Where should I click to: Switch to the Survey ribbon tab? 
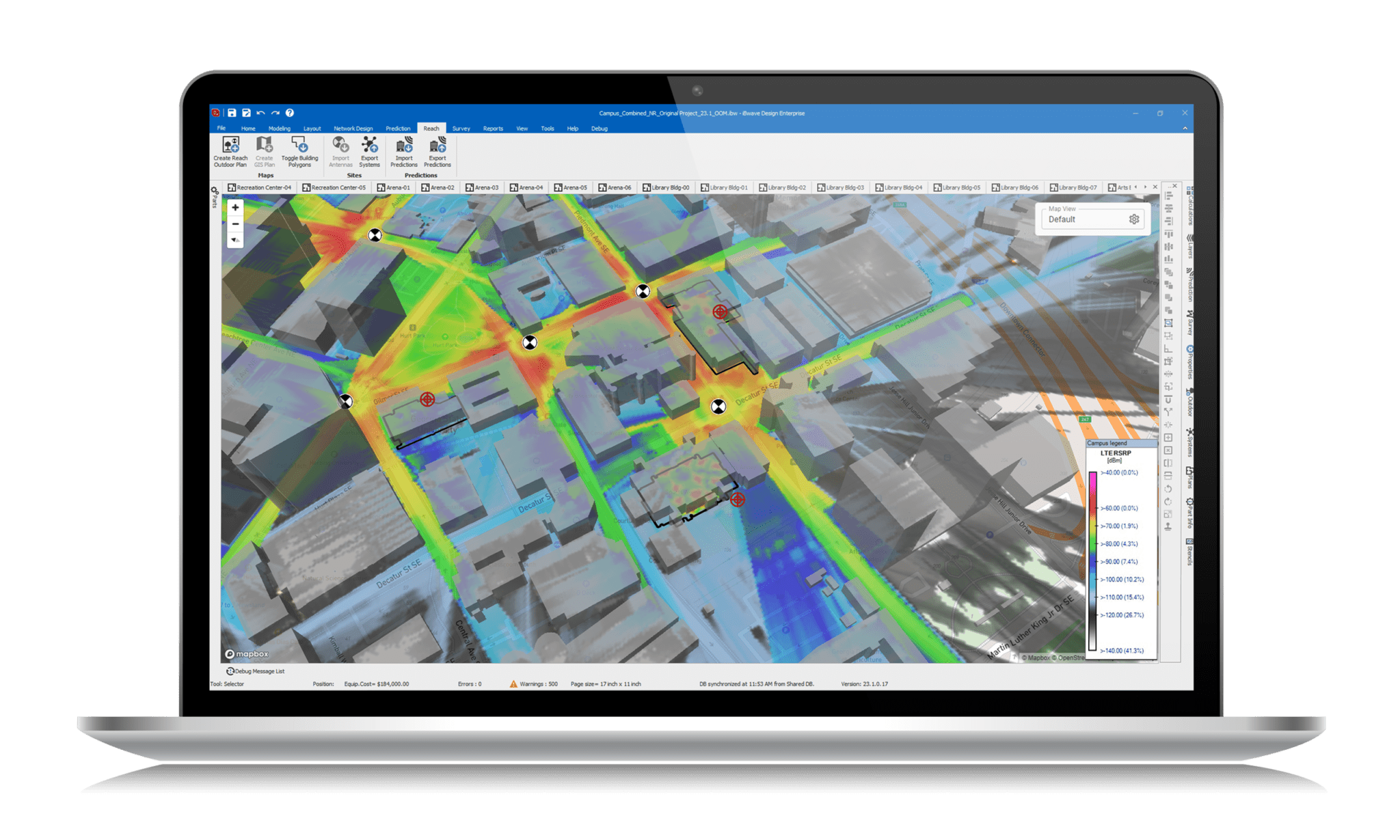461,128
